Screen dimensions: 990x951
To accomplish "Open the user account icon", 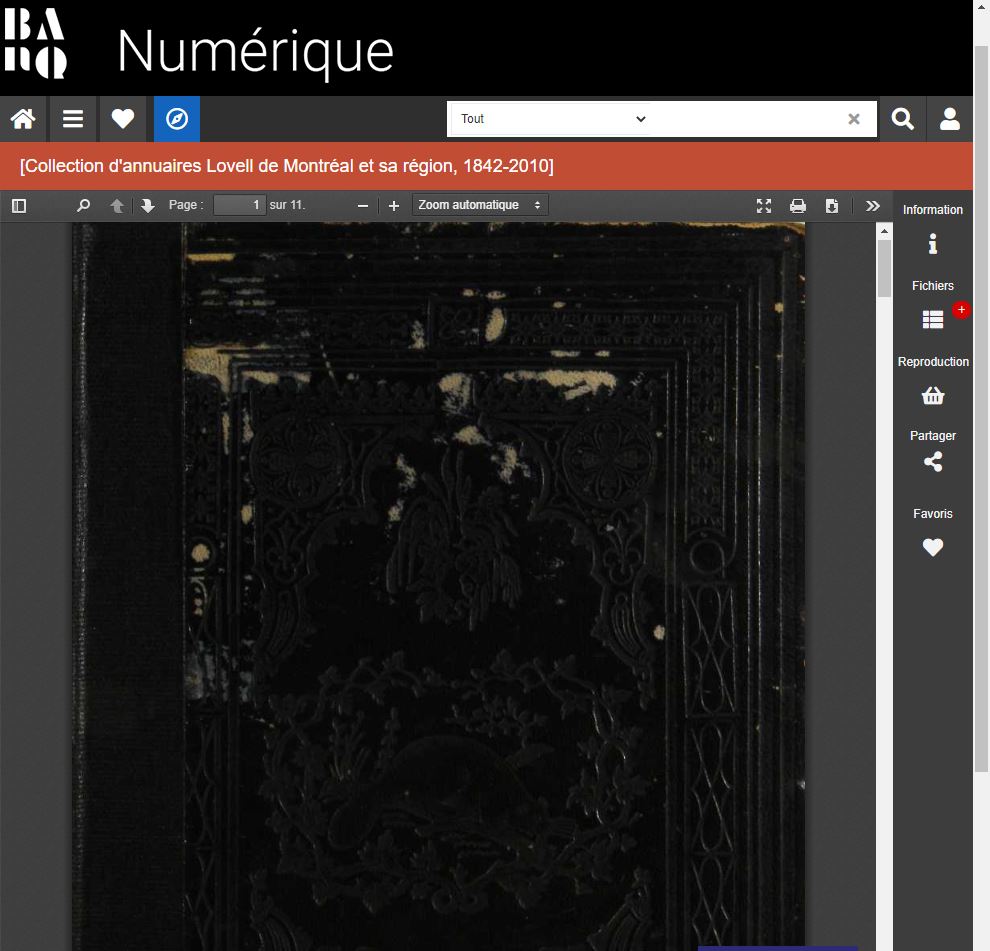I will (950, 119).
